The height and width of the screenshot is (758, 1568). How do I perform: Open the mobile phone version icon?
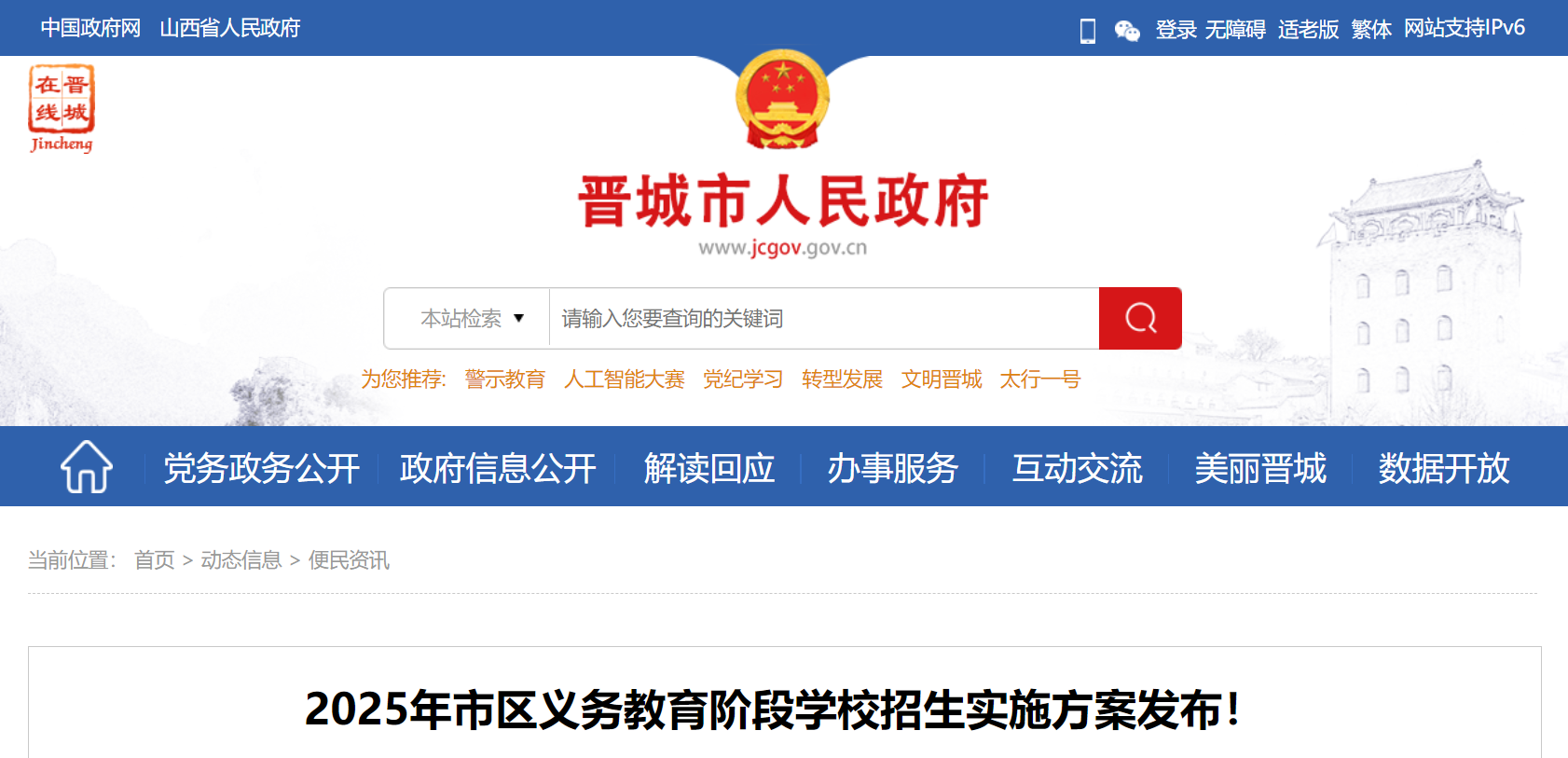pyautogui.click(x=1087, y=31)
